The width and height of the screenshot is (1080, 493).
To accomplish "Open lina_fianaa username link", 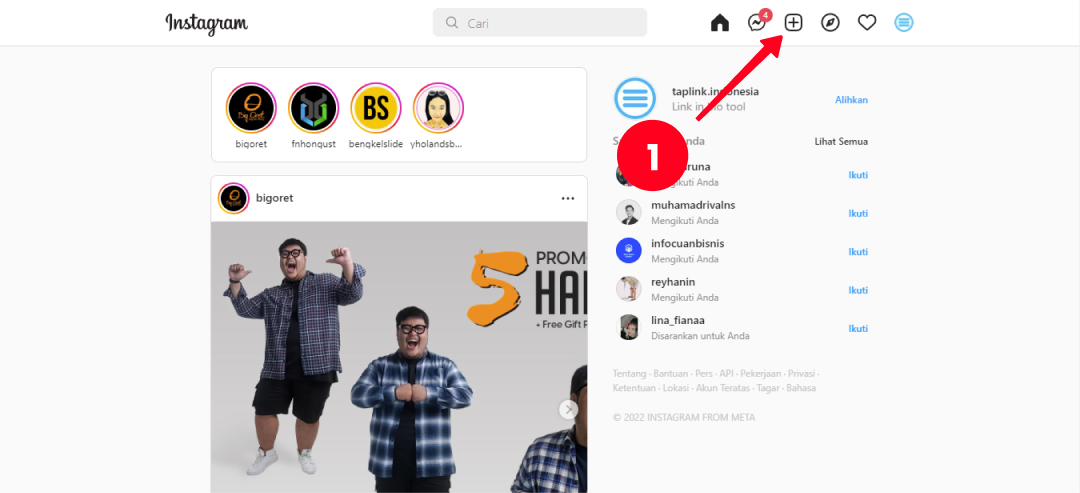I will point(678,320).
